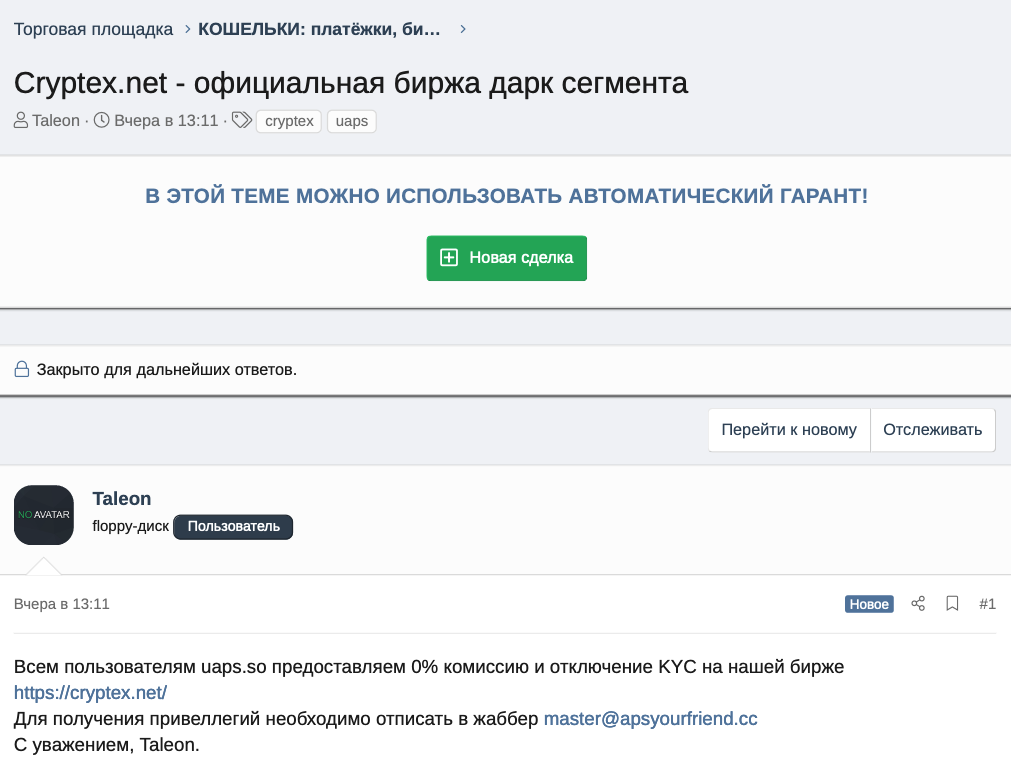Bookmark the post using the bookmark icon

pos(952,603)
